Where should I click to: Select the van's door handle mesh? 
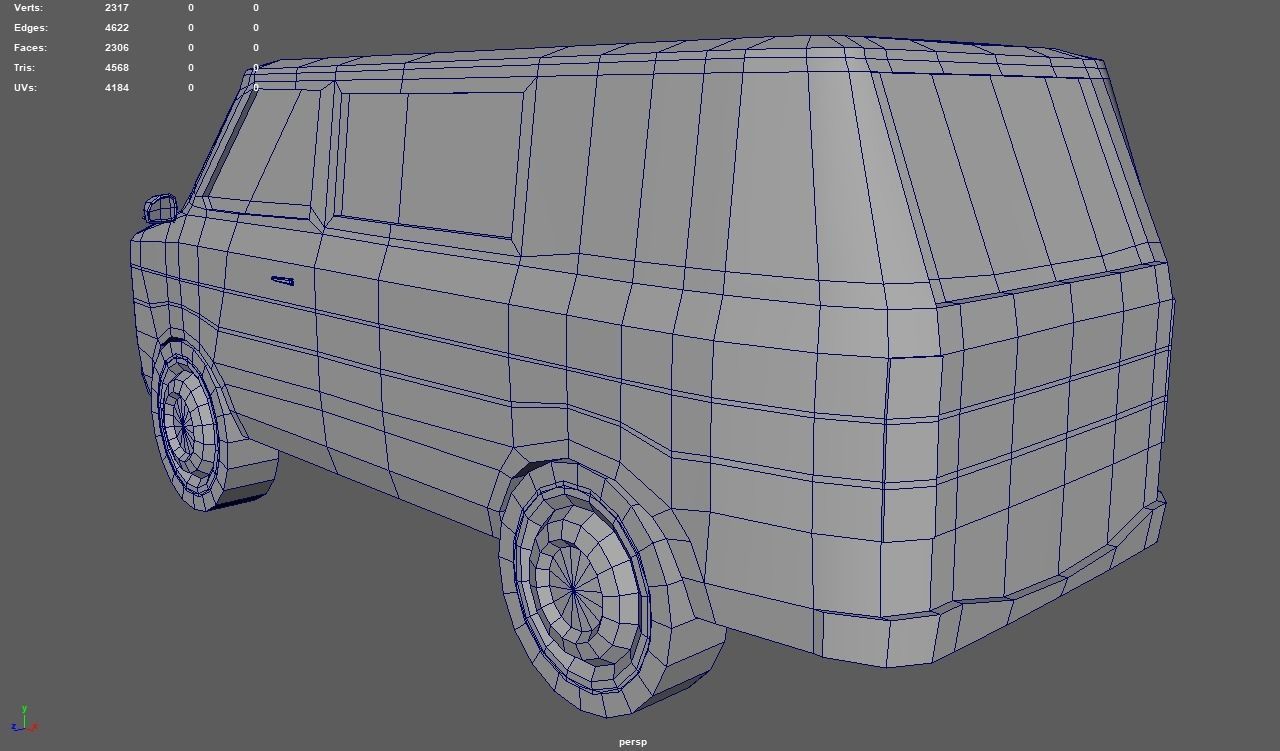(282, 281)
